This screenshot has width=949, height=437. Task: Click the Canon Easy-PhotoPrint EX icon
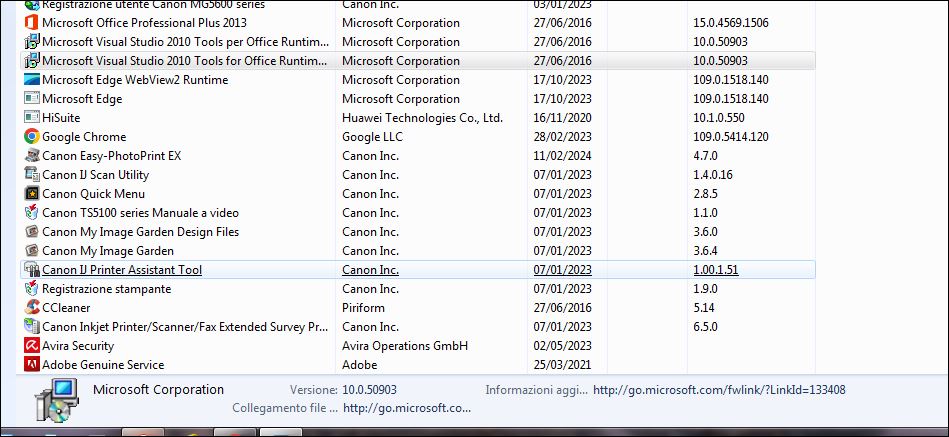31,156
